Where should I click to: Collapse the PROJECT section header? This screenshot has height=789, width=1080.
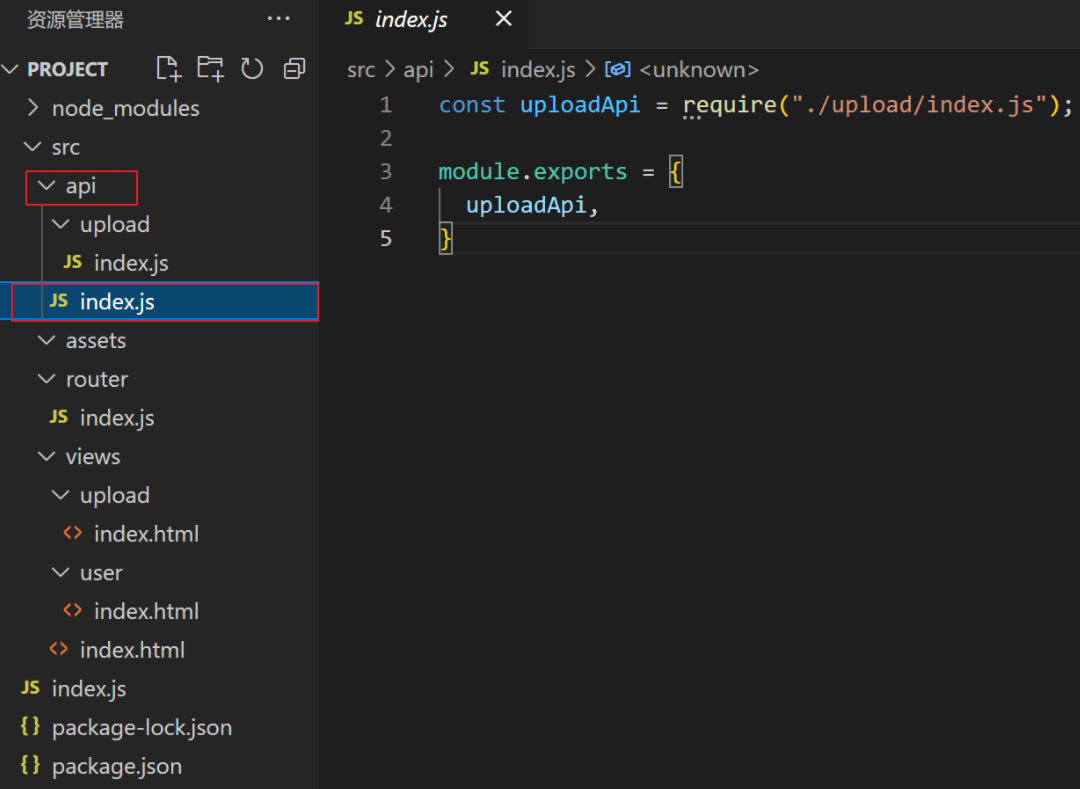pyautogui.click(x=68, y=69)
